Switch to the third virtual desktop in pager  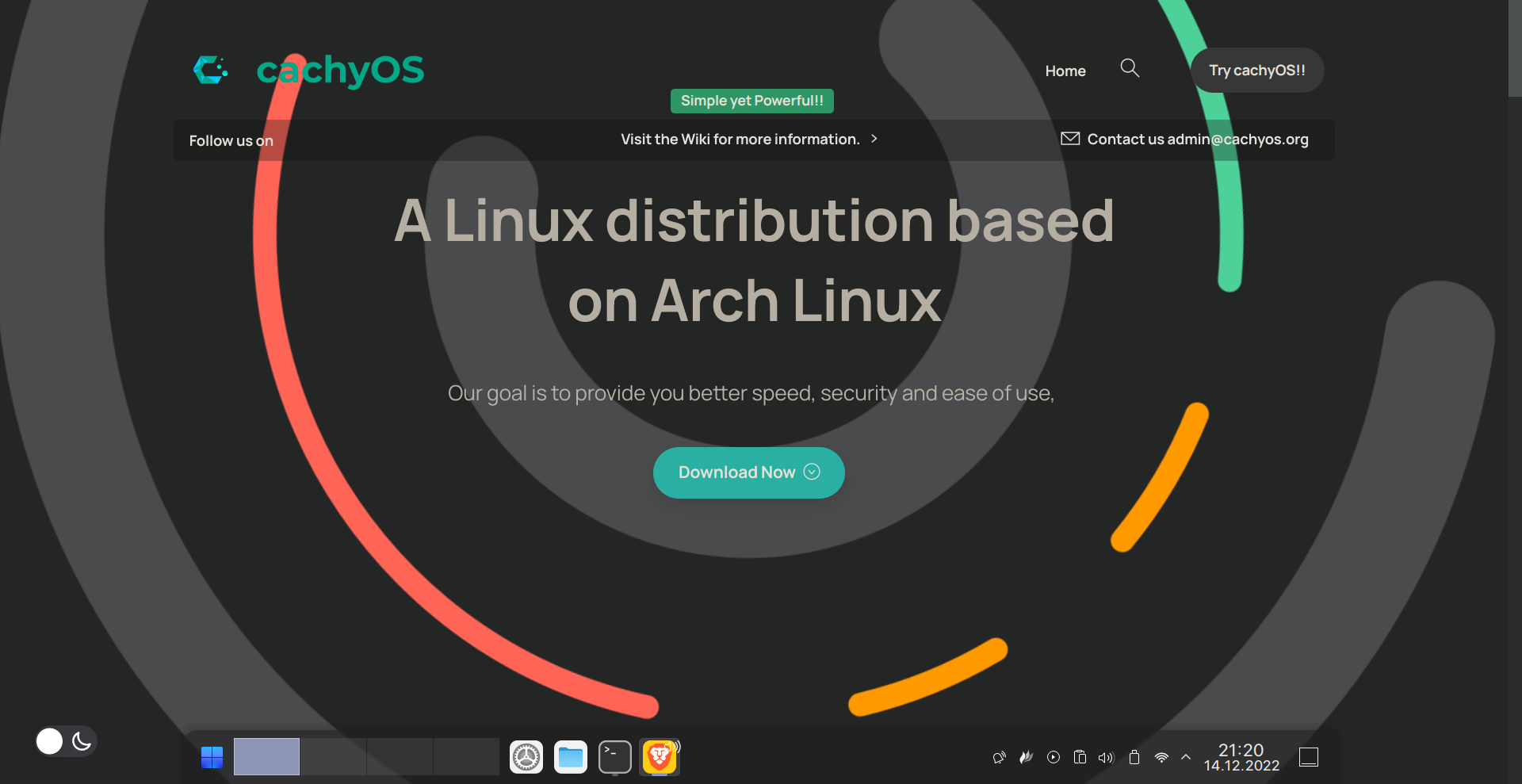[400, 756]
